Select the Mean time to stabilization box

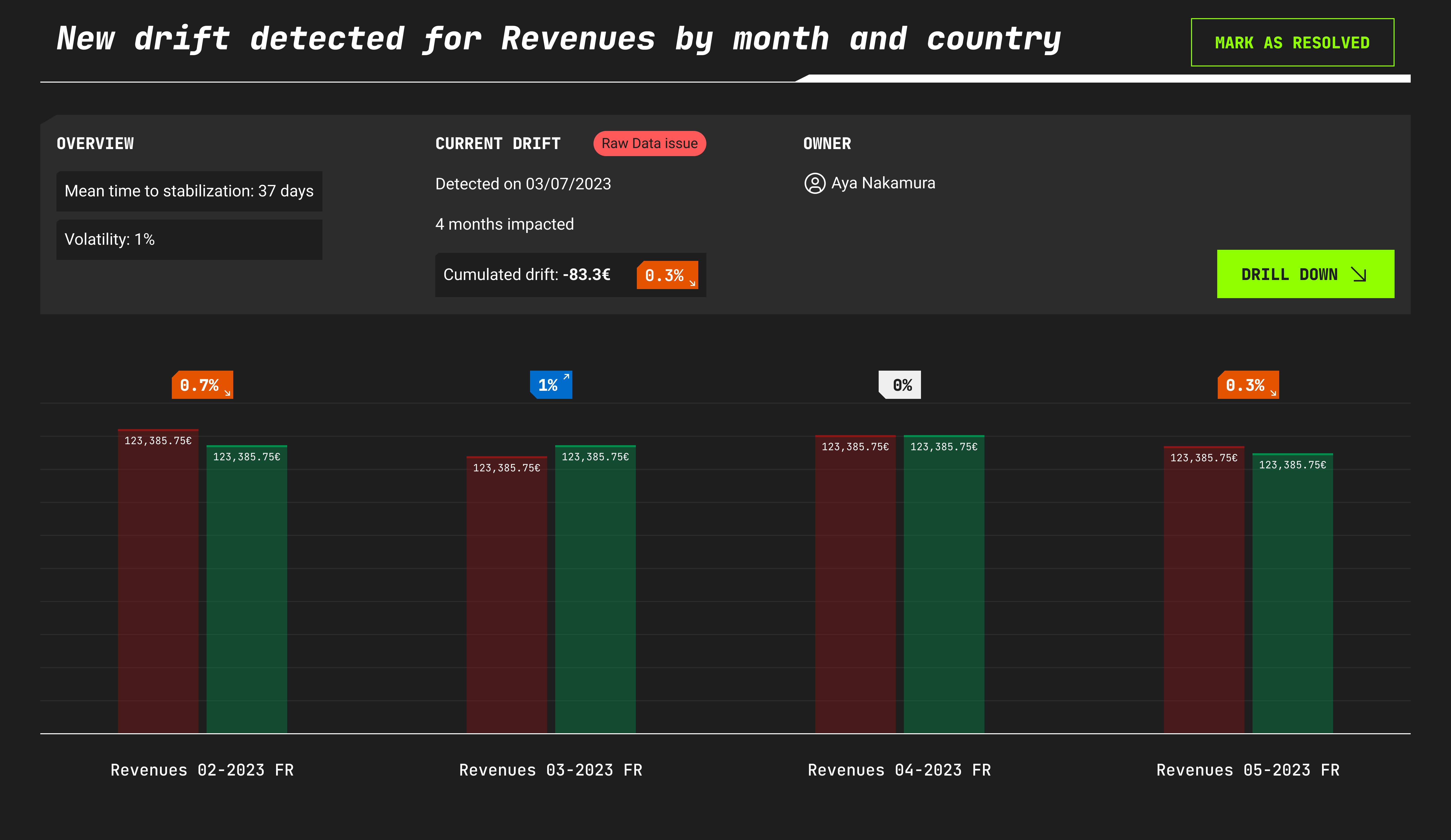coord(189,191)
